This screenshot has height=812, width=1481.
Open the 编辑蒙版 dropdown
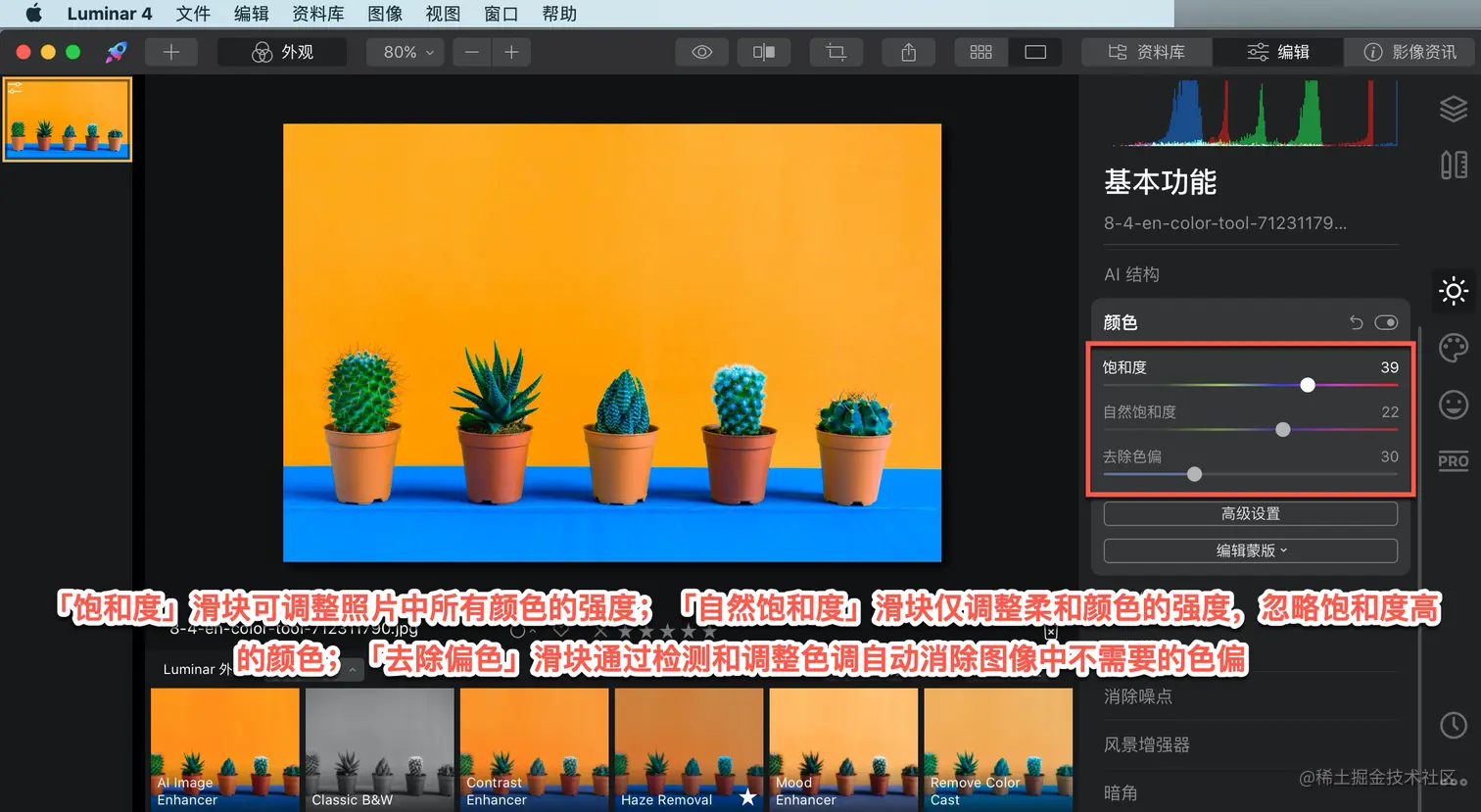1251,550
